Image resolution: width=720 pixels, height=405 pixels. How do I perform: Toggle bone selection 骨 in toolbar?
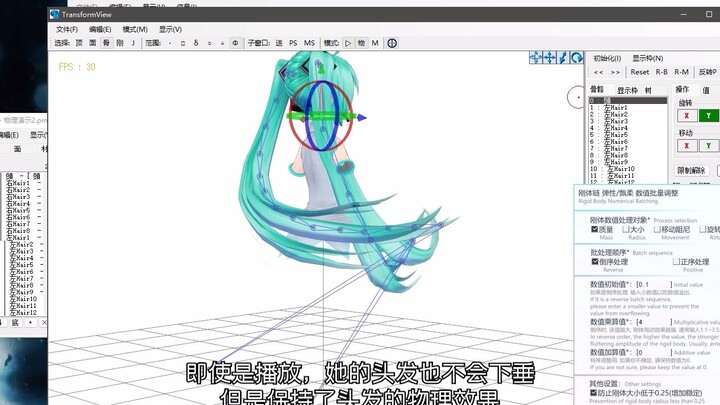click(107, 43)
